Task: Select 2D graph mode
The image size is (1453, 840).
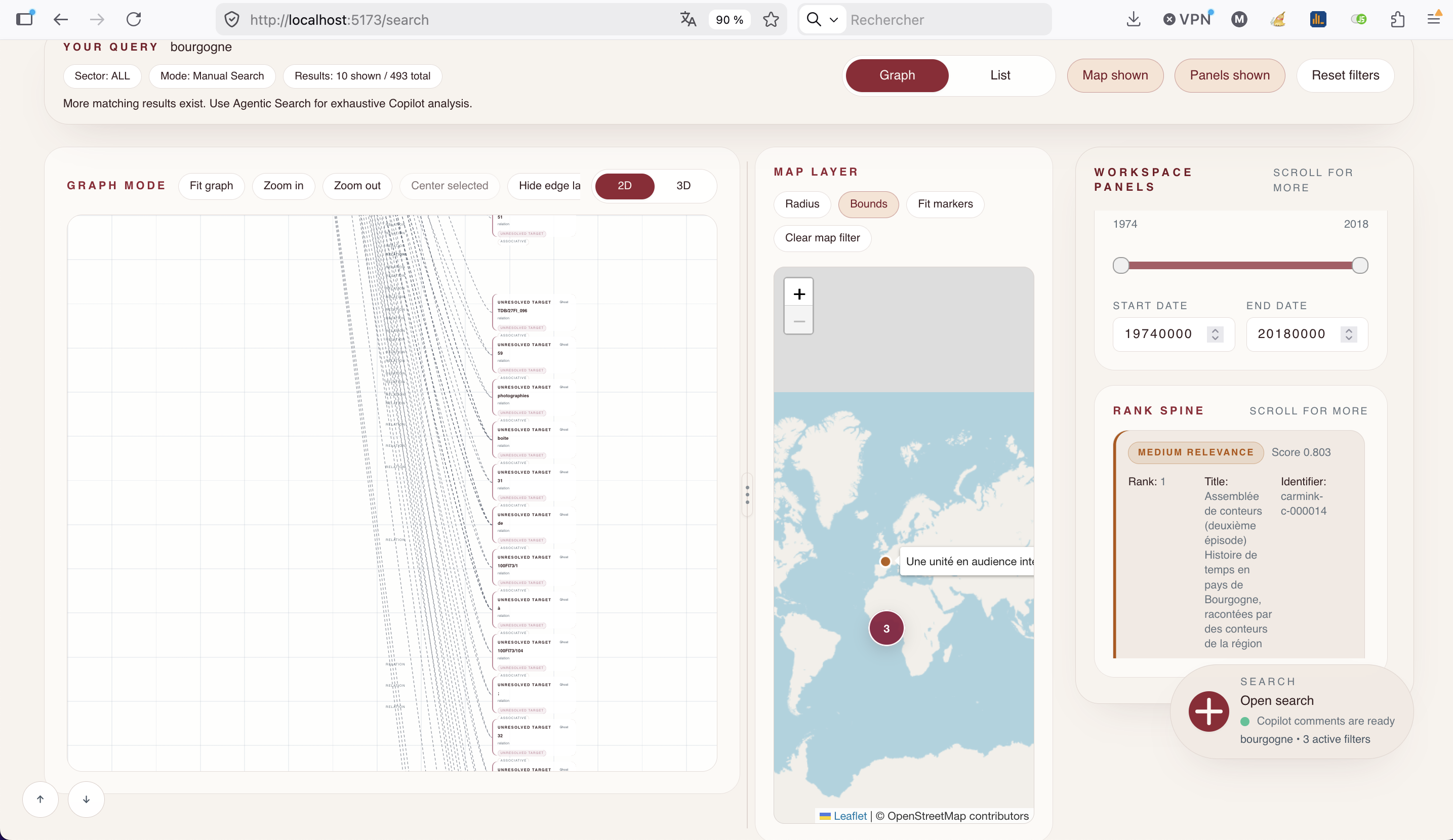Action: 624,186
